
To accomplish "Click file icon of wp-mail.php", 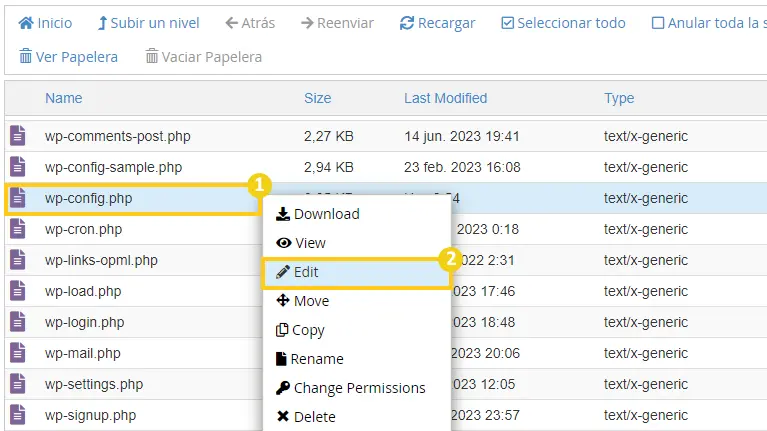I will click(18, 353).
